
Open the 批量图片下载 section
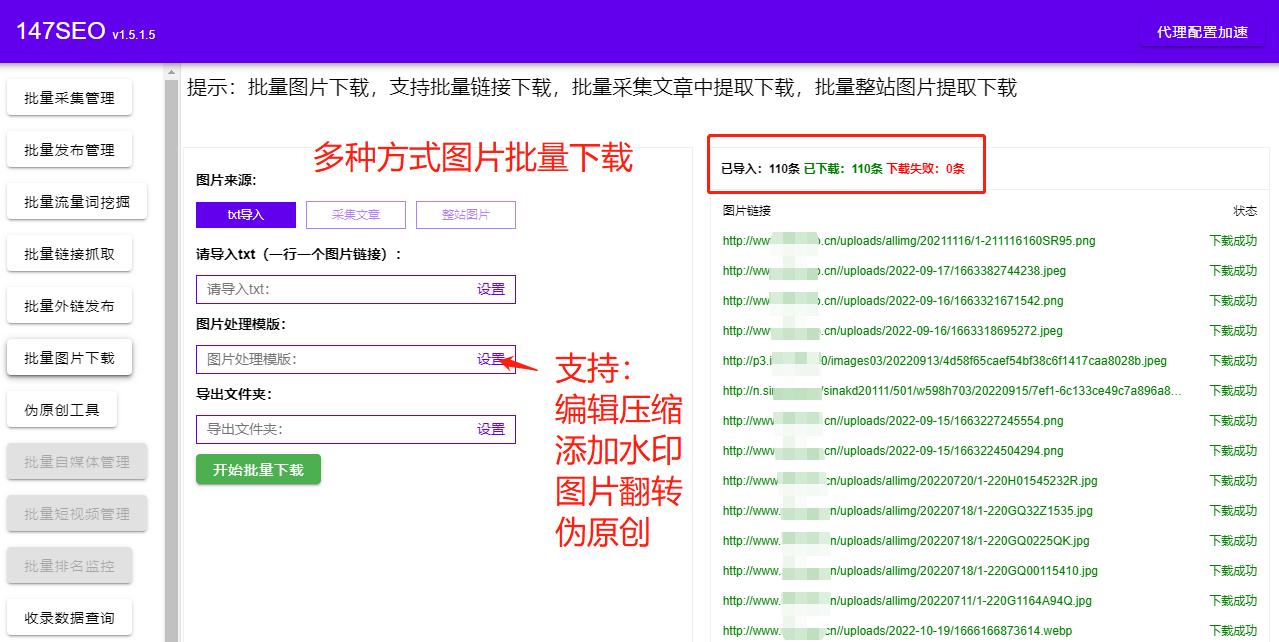[x=69, y=357]
